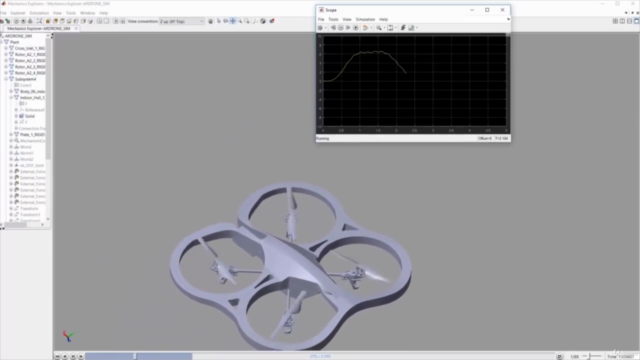Screen dimensions: 640x360
Task: Open the Simulation menu in Scope window
Action: pos(365,19)
